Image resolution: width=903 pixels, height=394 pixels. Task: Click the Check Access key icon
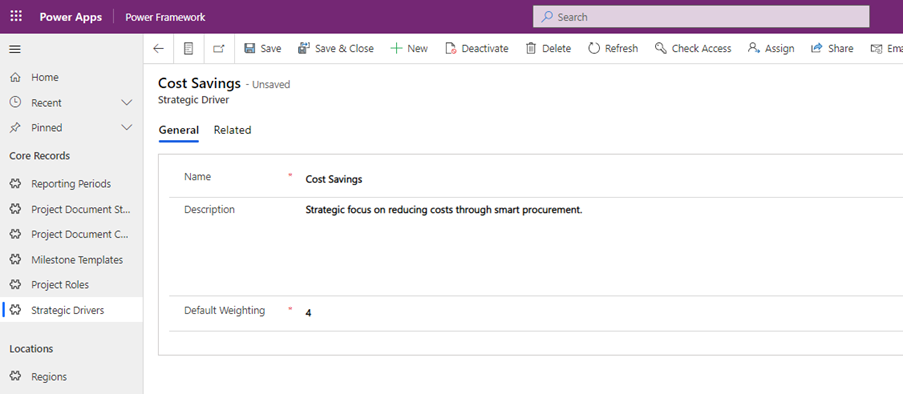[661, 48]
